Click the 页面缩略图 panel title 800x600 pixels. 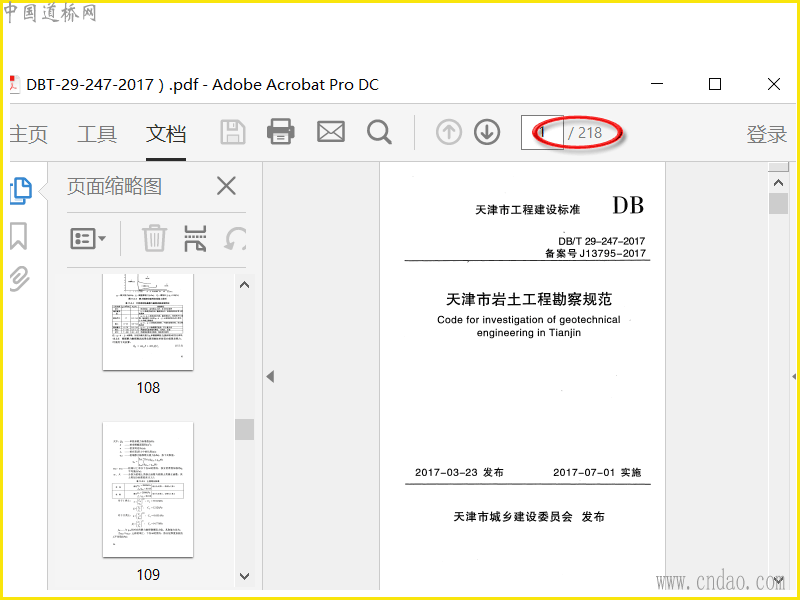(x=114, y=186)
